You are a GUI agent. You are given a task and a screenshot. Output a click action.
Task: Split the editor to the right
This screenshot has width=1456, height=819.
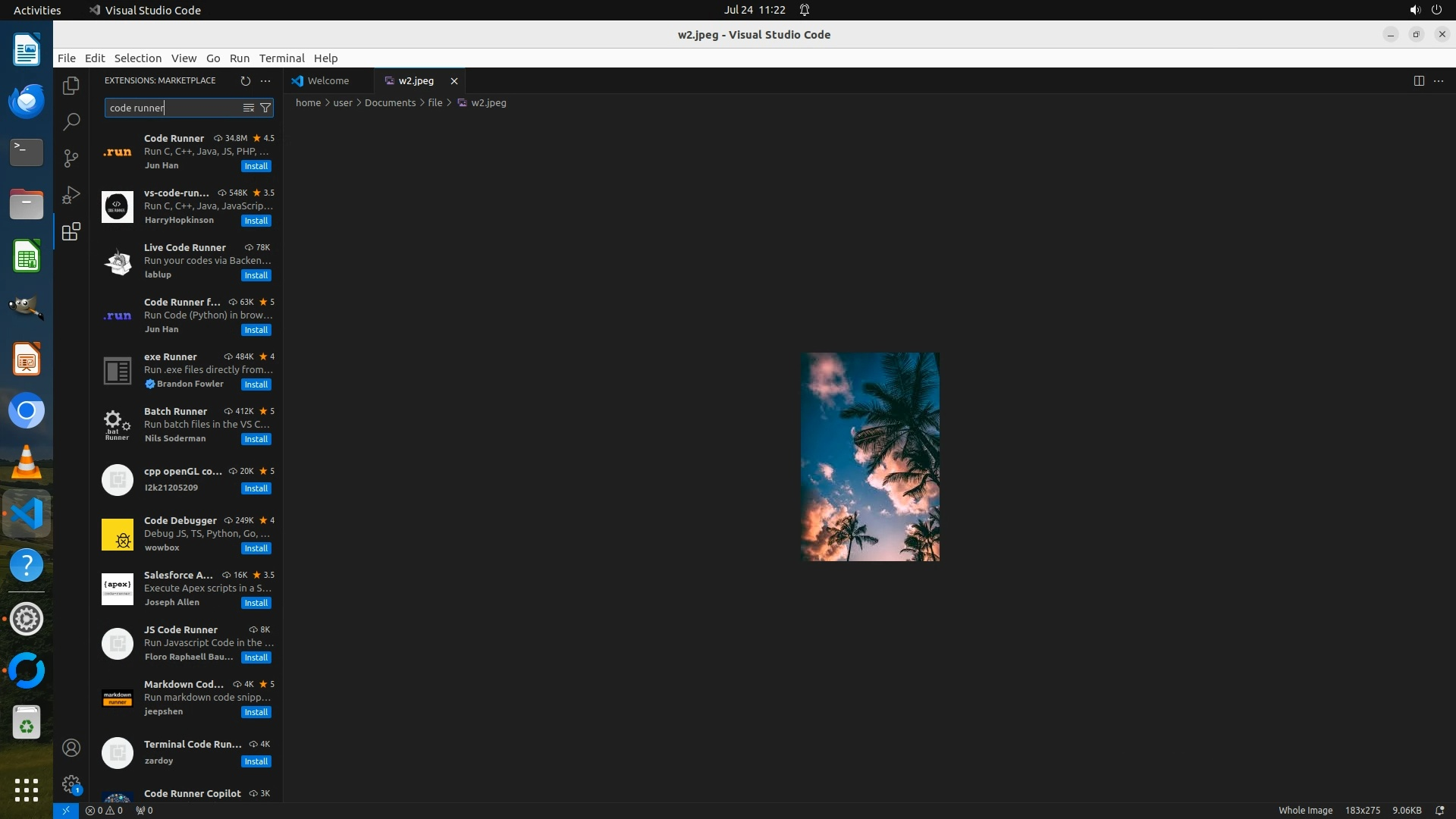pyautogui.click(x=1419, y=80)
